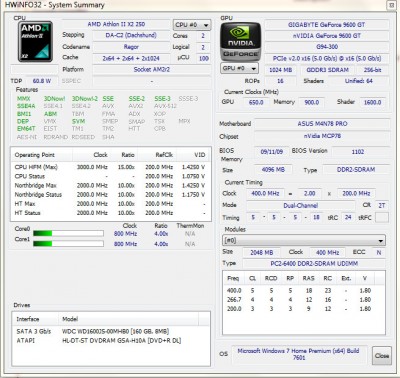Select the 200.0 frequency timing row

tap(303, 309)
